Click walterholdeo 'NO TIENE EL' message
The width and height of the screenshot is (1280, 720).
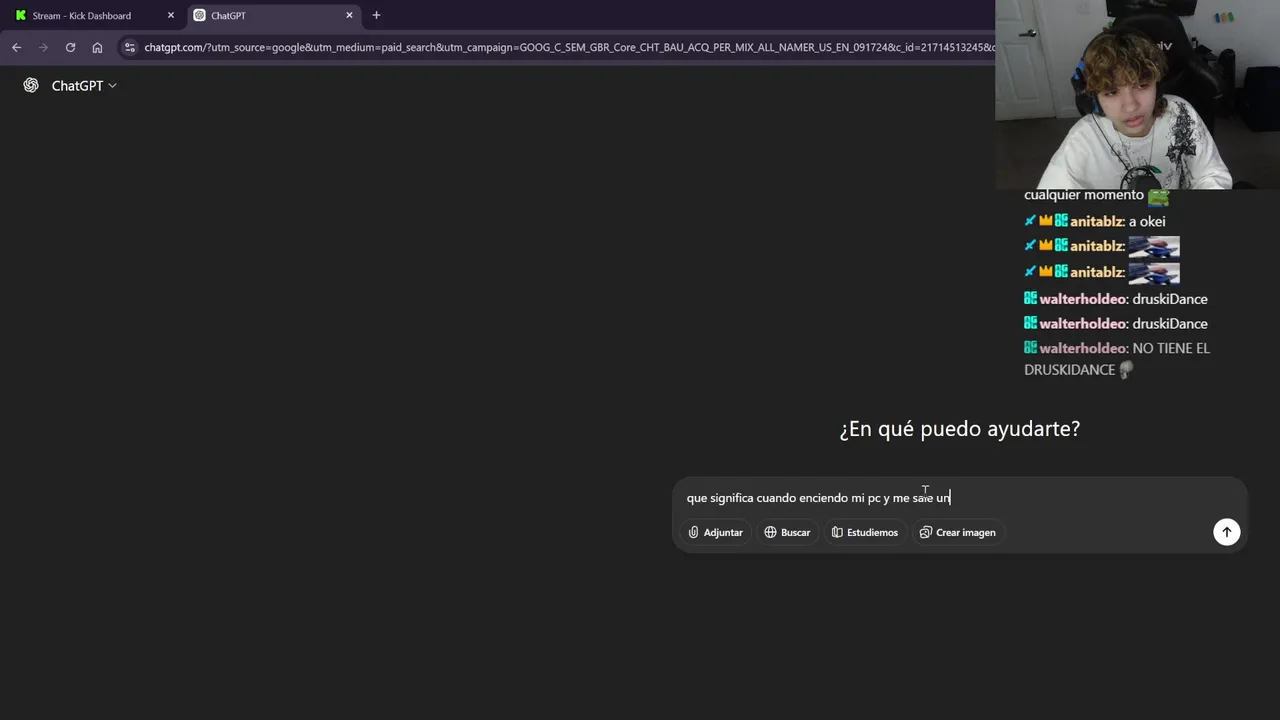[x=1117, y=358]
